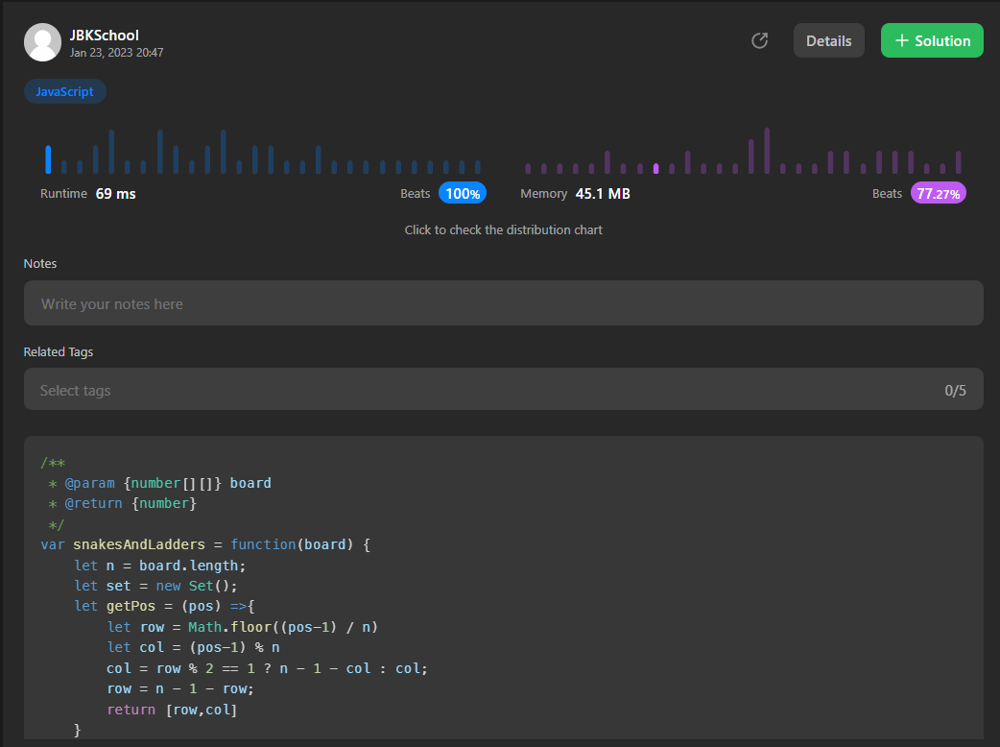
Task: Click the Runtime 69 ms label
Action: coord(88,193)
